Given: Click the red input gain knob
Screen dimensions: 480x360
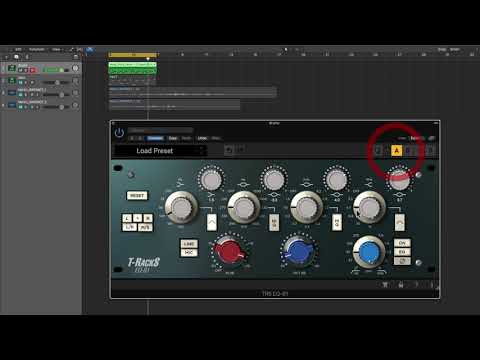Looking at the screenshot, I should point(229,252).
